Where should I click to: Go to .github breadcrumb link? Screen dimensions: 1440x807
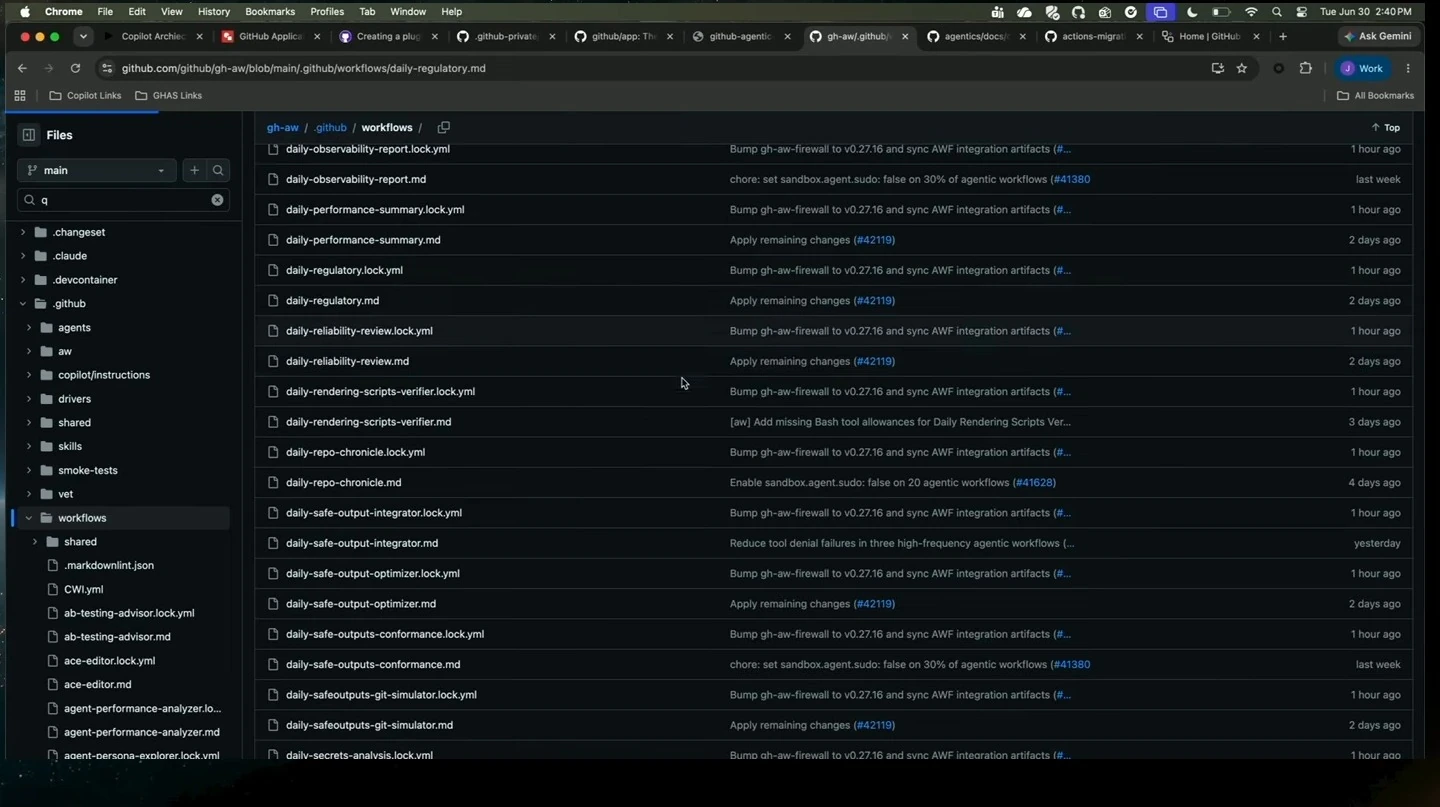point(330,128)
